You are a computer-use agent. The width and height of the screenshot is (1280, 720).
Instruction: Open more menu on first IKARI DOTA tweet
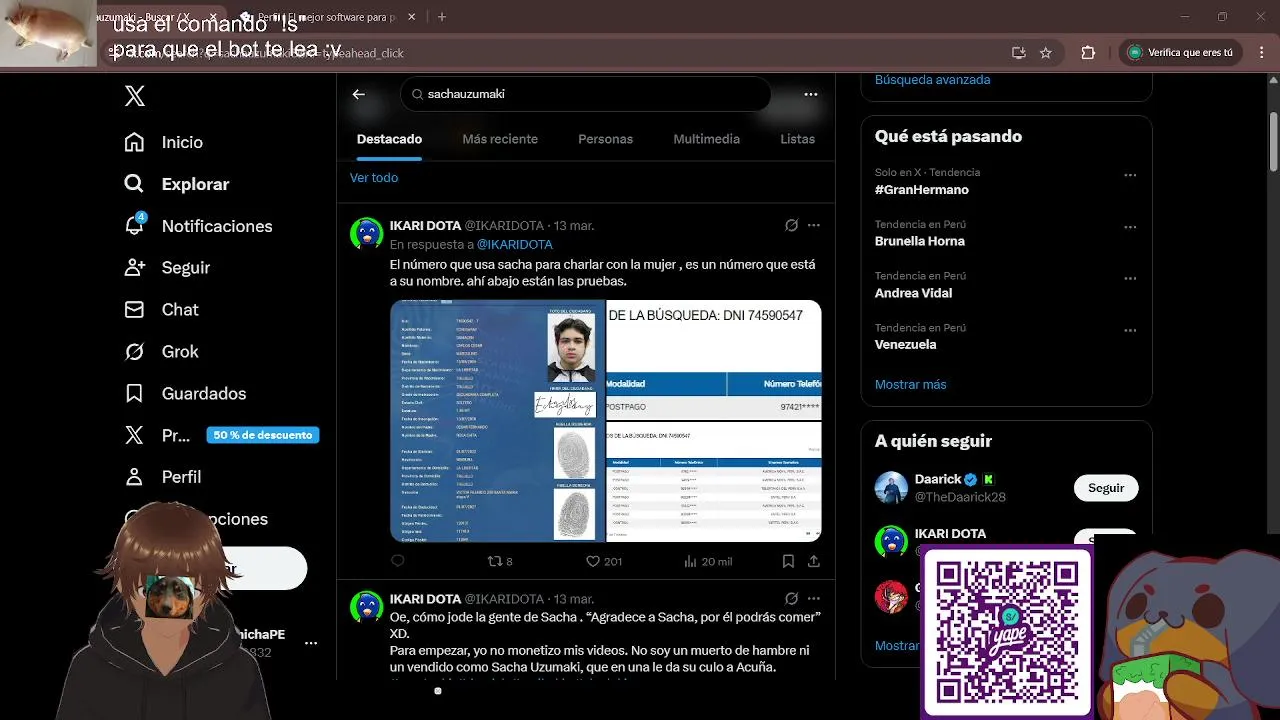[814, 226]
